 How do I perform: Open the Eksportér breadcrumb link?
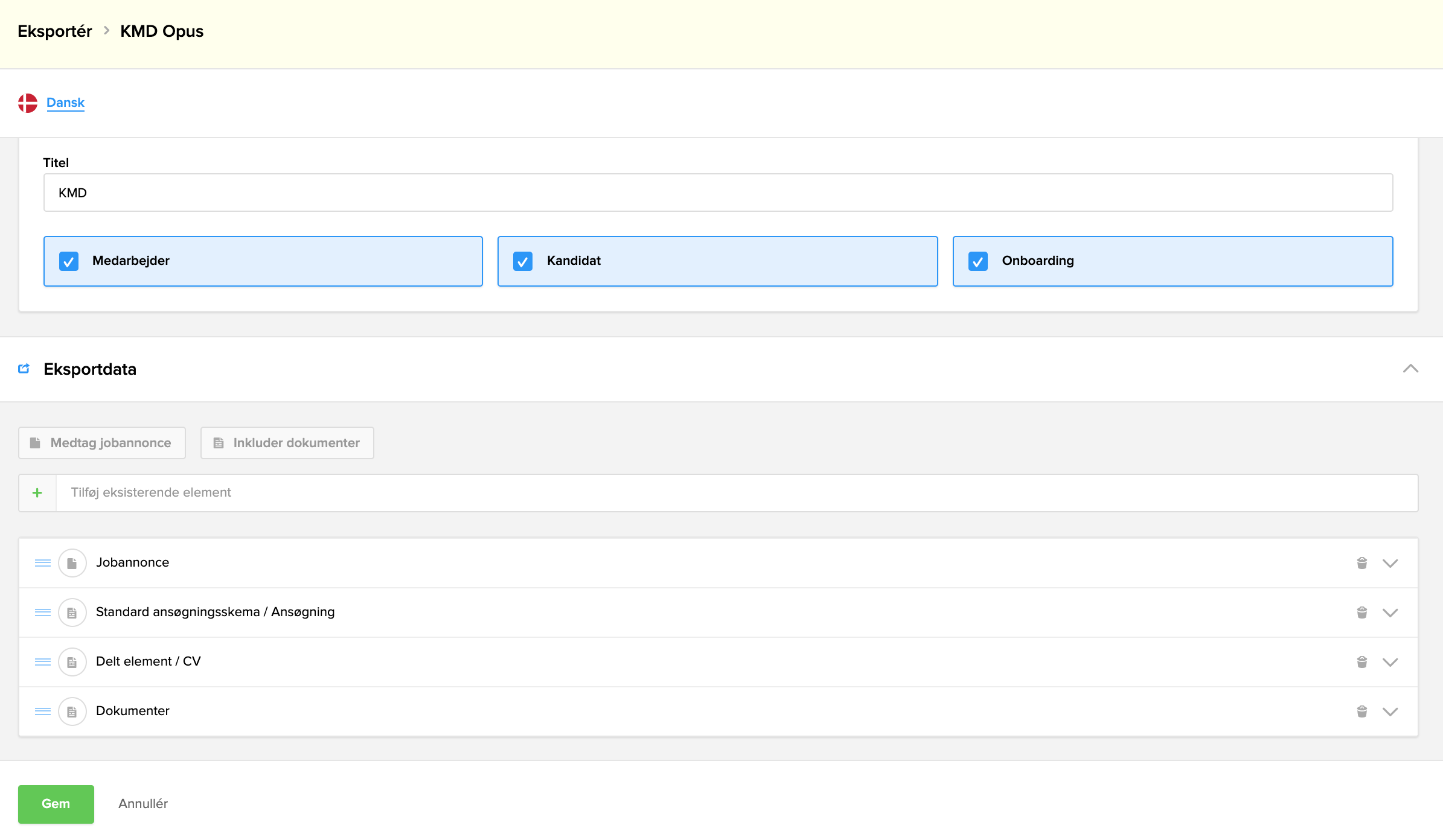(x=54, y=31)
